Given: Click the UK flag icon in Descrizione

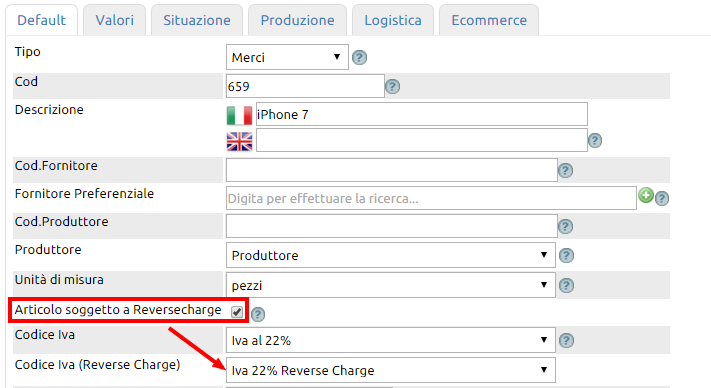Looking at the screenshot, I should pyautogui.click(x=239, y=141).
